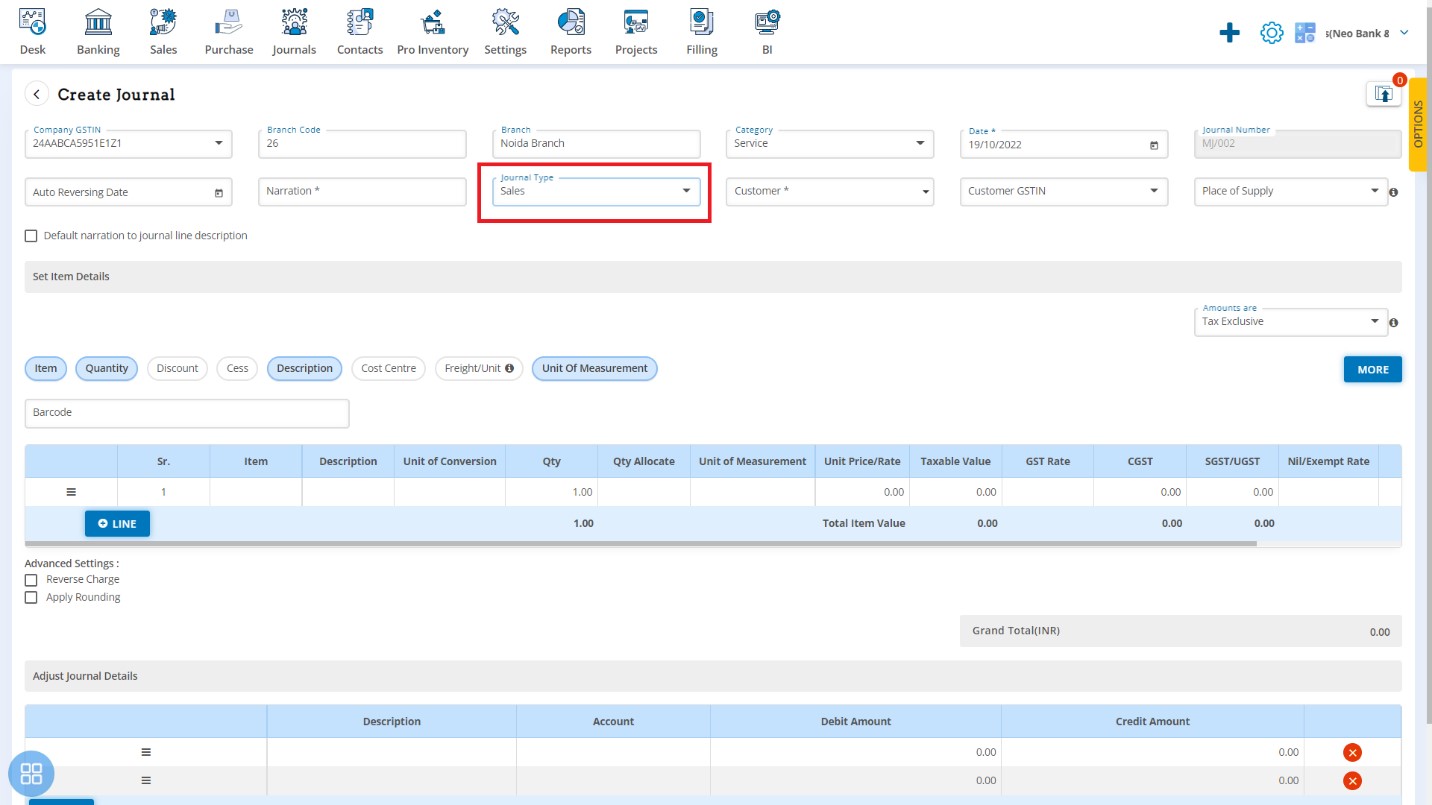Click the Credit Amount column header
This screenshot has height=805, width=1432.
click(x=1153, y=721)
